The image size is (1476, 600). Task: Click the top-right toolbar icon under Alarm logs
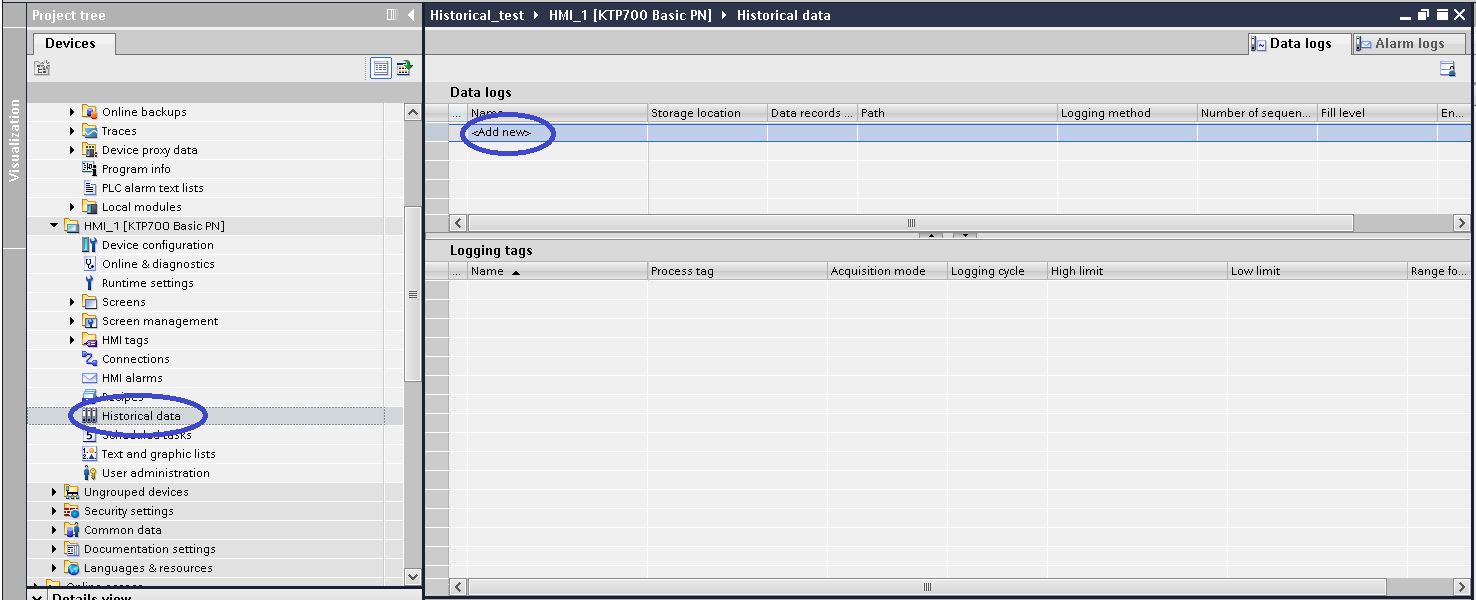coord(1447,69)
